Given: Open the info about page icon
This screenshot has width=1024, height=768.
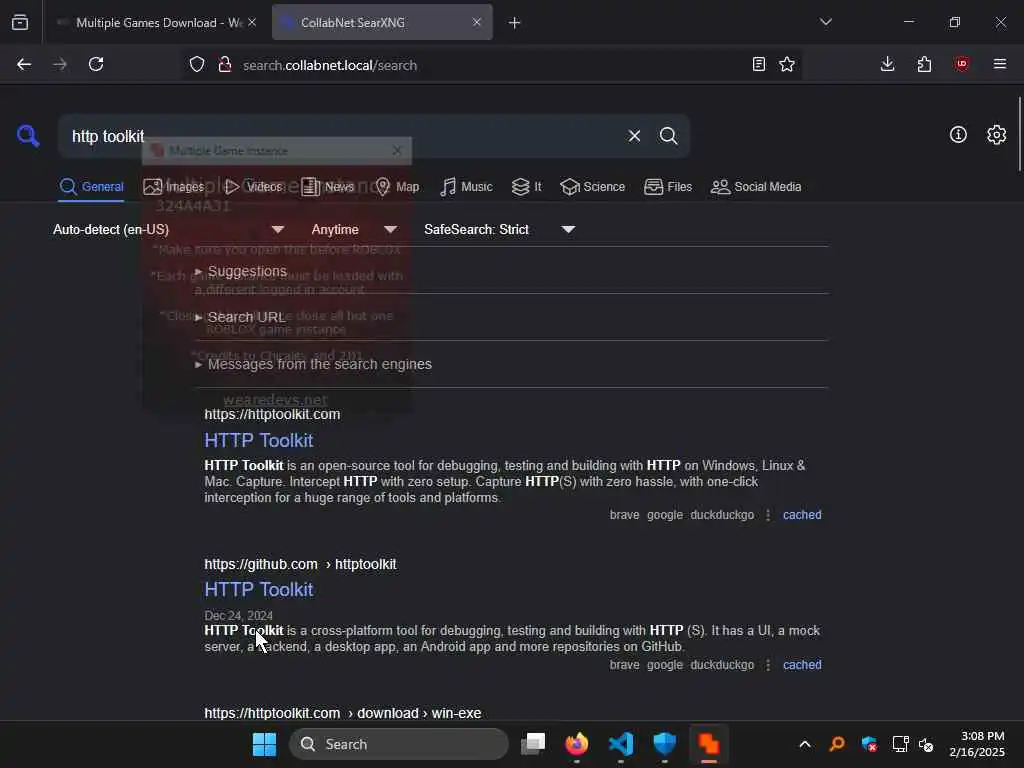Looking at the screenshot, I should (x=958, y=135).
